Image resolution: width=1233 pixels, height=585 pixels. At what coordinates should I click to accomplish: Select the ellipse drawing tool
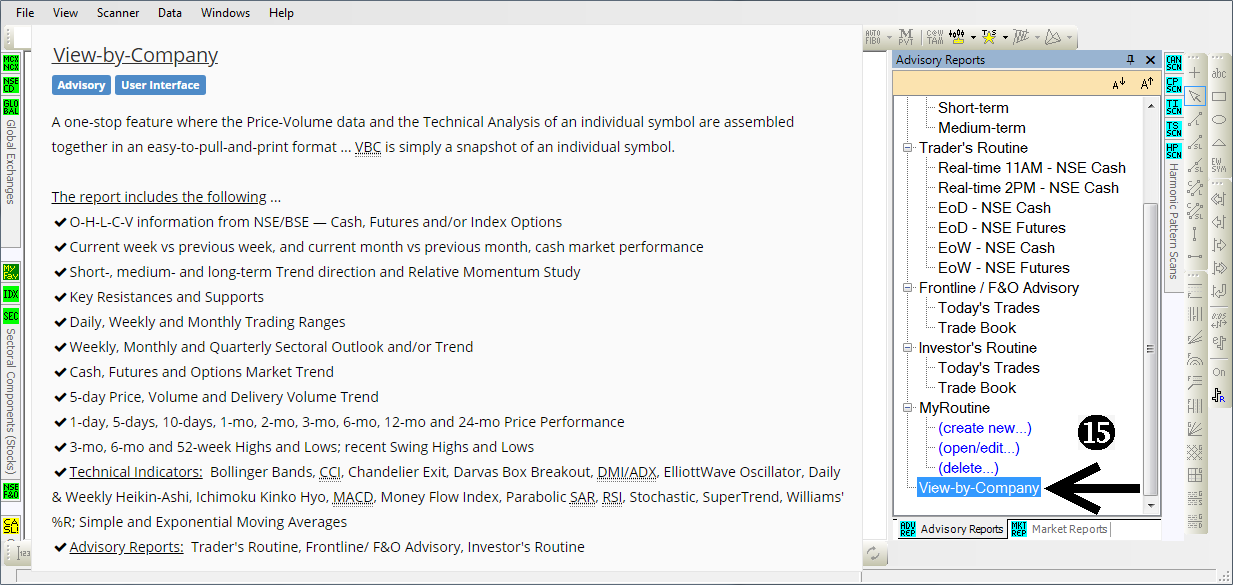tap(1219, 120)
